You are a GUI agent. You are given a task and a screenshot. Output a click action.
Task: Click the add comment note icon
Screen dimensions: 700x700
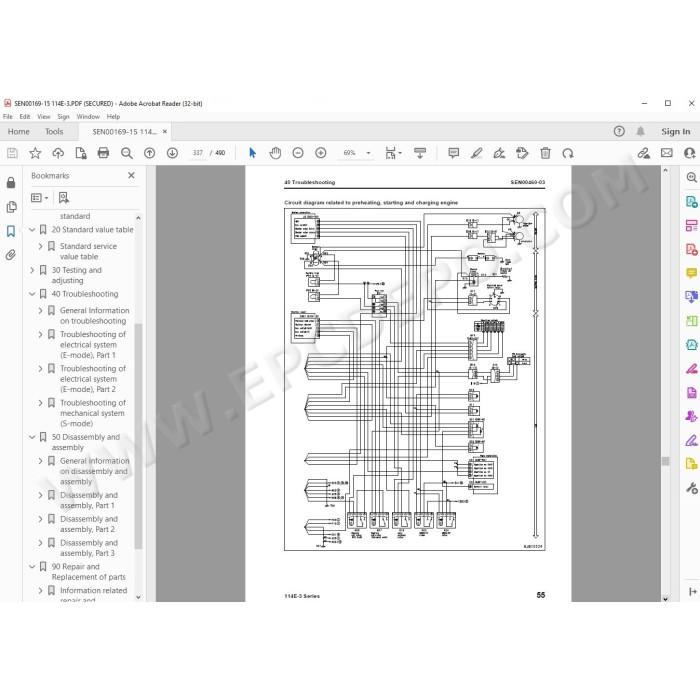[x=454, y=153]
